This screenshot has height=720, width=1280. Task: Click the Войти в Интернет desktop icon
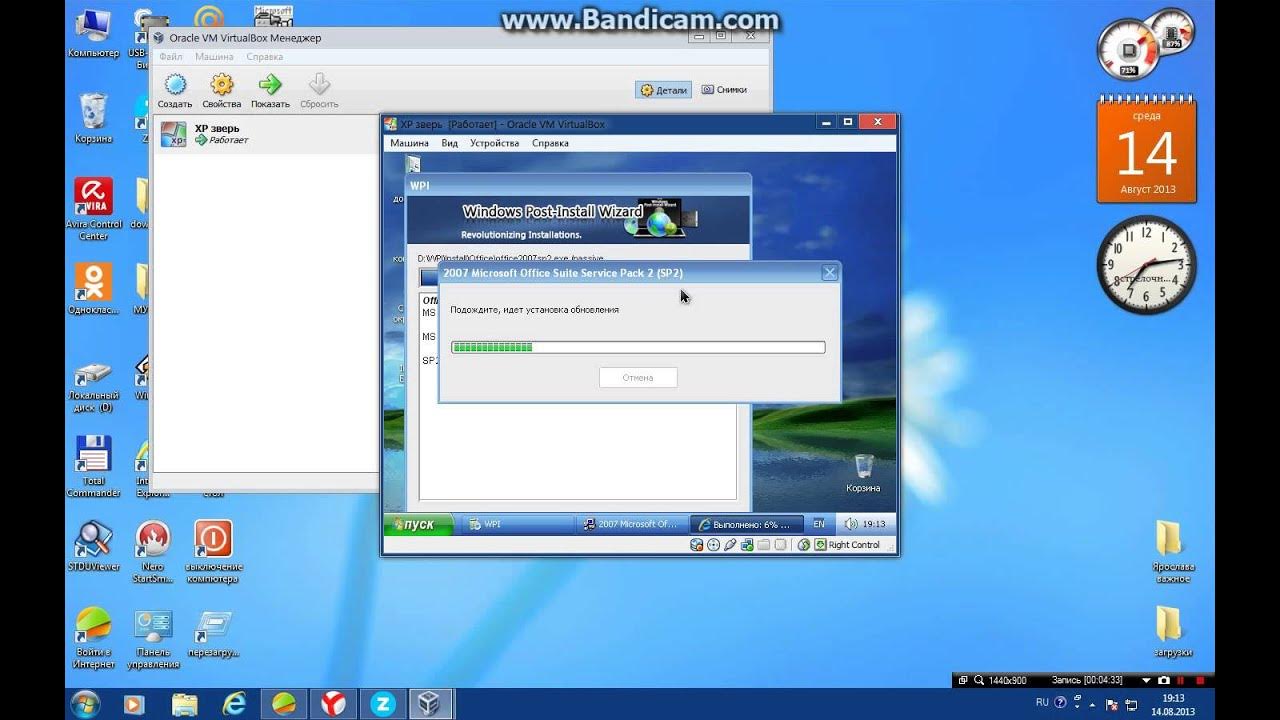click(x=93, y=638)
